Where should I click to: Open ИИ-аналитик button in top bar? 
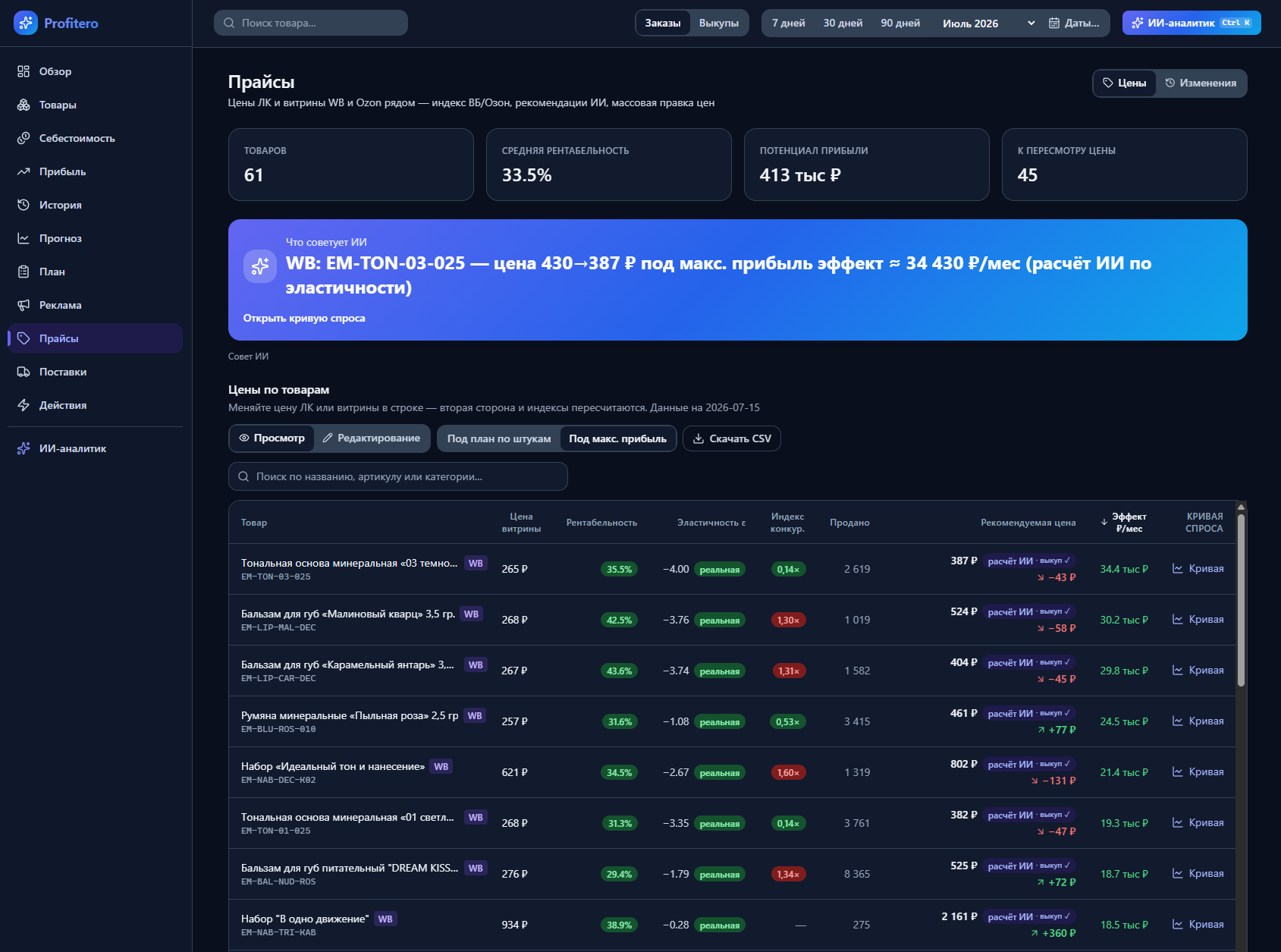tap(1192, 23)
